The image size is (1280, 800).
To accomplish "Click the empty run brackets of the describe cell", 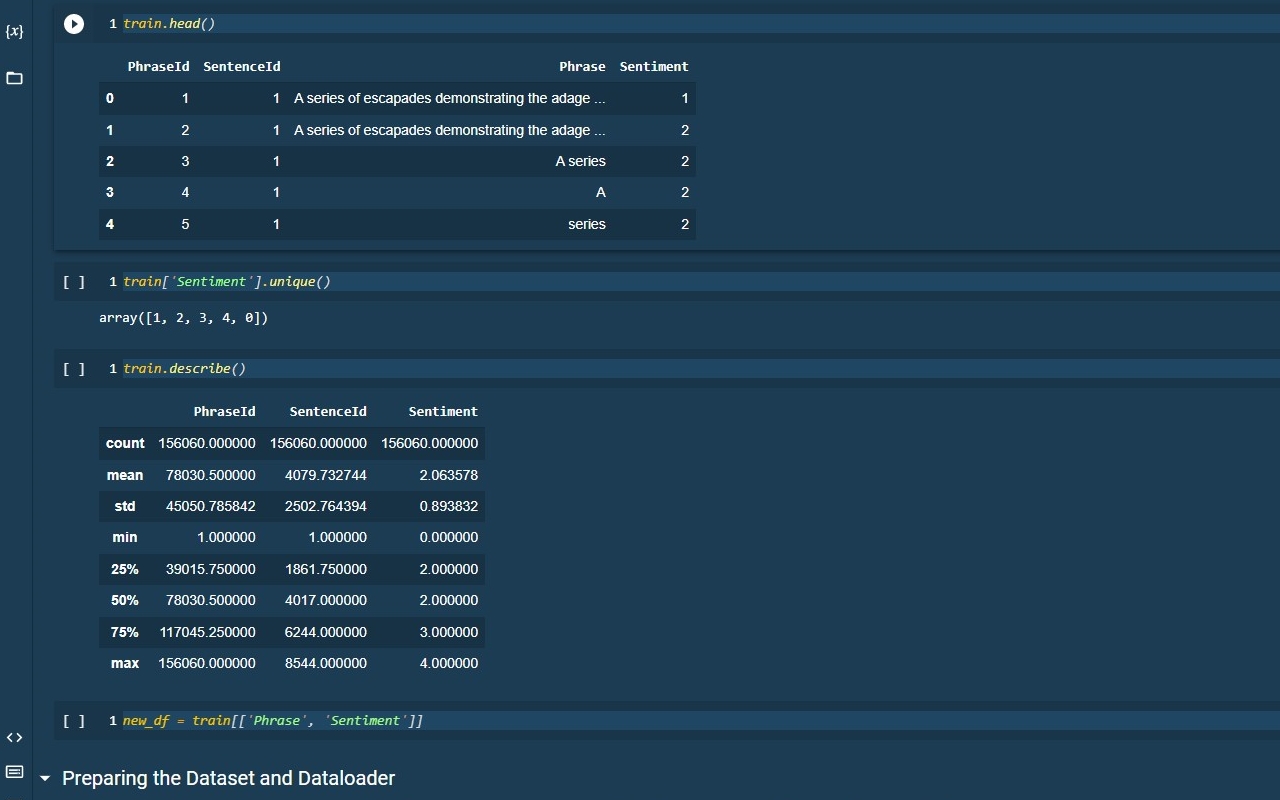I will (x=74, y=368).
